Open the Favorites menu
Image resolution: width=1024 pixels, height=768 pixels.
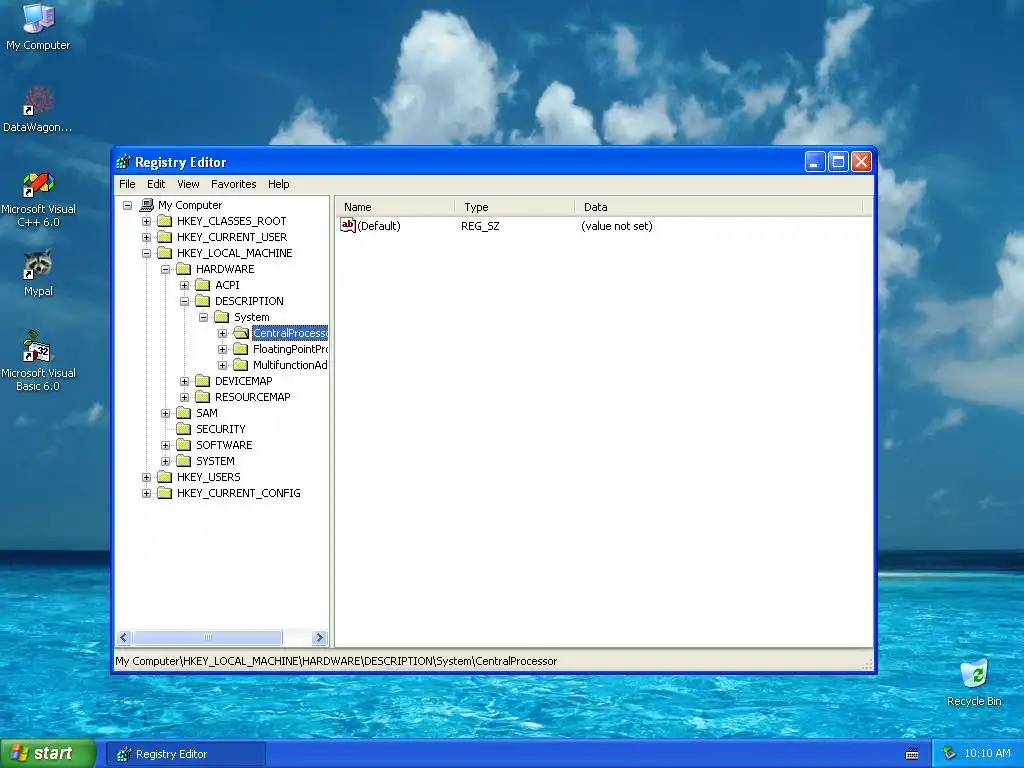coord(233,184)
